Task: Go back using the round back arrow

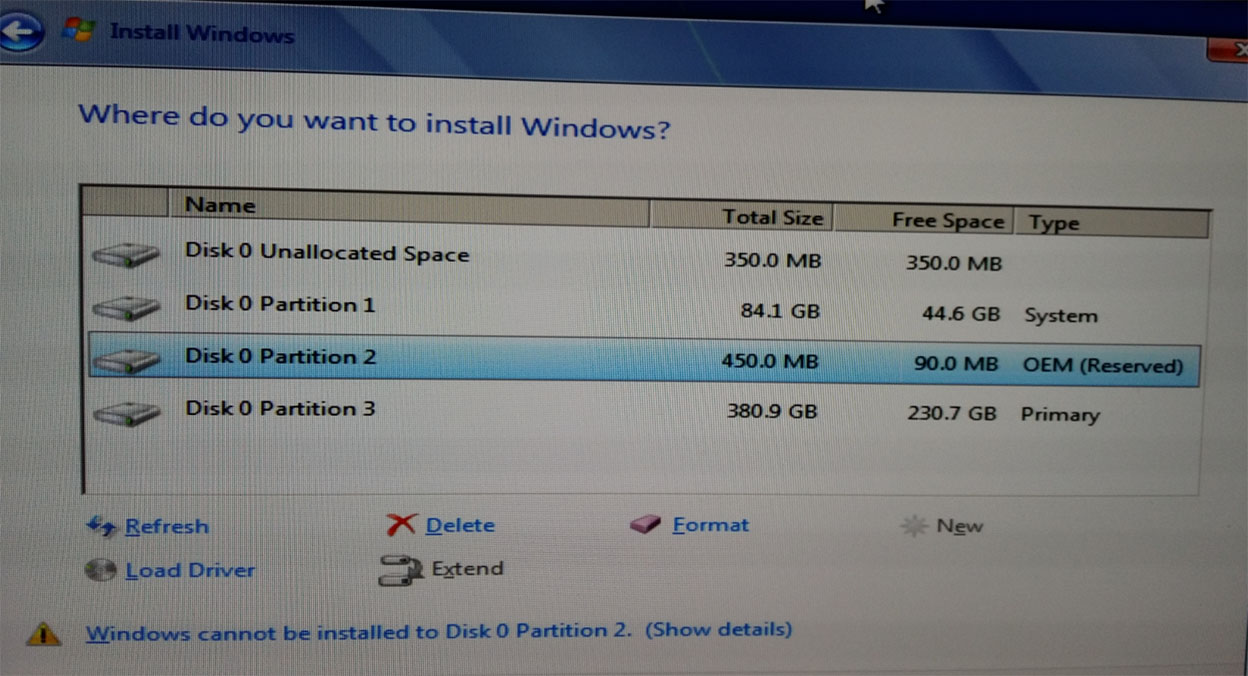Action: tap(20, 32)
